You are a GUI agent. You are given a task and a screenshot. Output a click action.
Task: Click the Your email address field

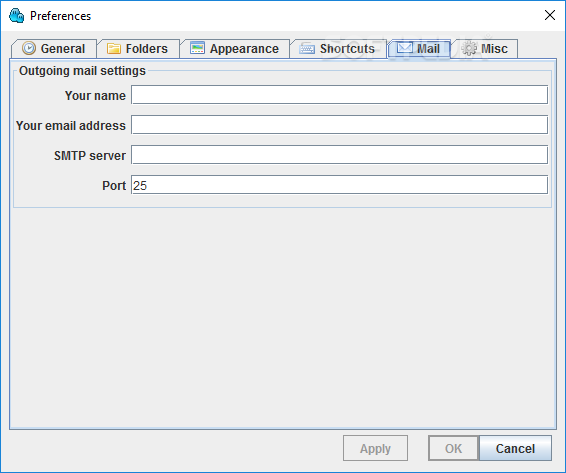[x=339, y=125]
